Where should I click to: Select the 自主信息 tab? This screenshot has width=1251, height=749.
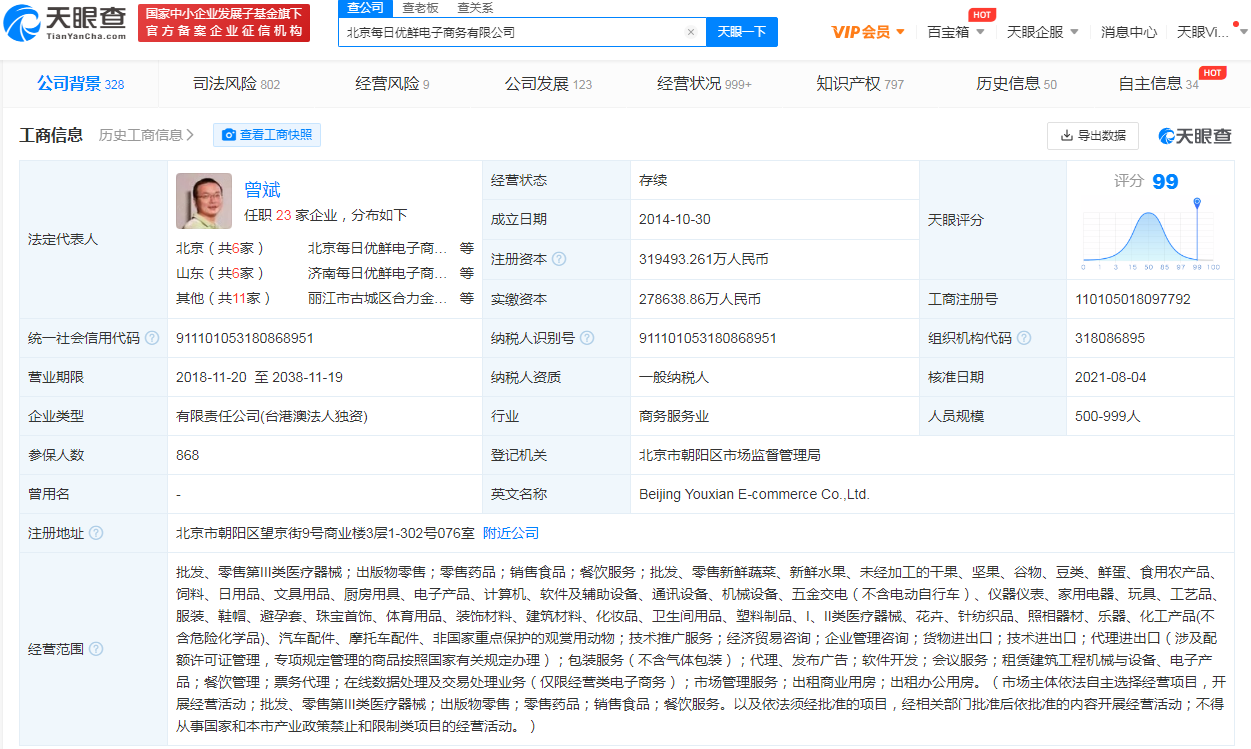[1158, 84]
